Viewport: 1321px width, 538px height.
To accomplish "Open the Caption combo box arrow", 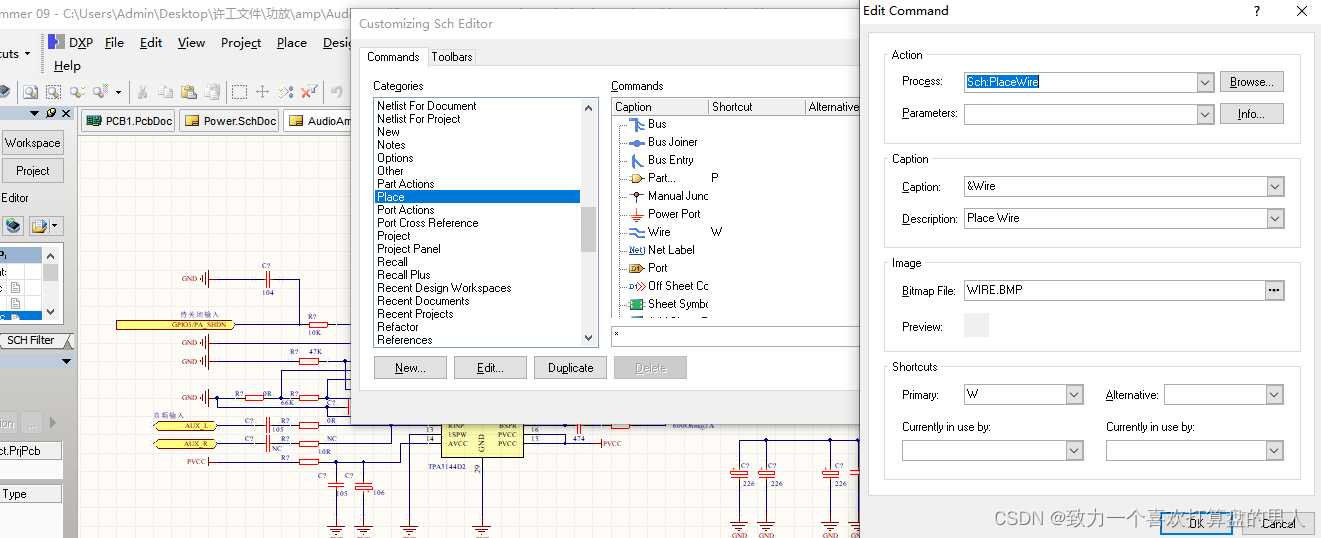I will [x=1274, y=187].
